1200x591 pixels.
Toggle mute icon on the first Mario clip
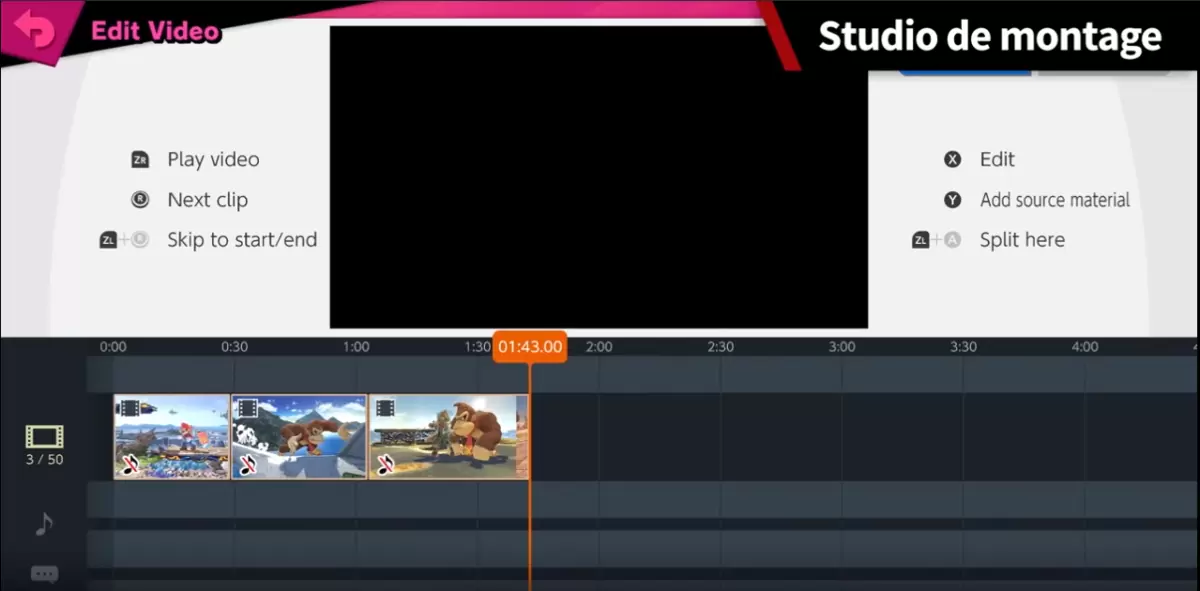(131, 464)
